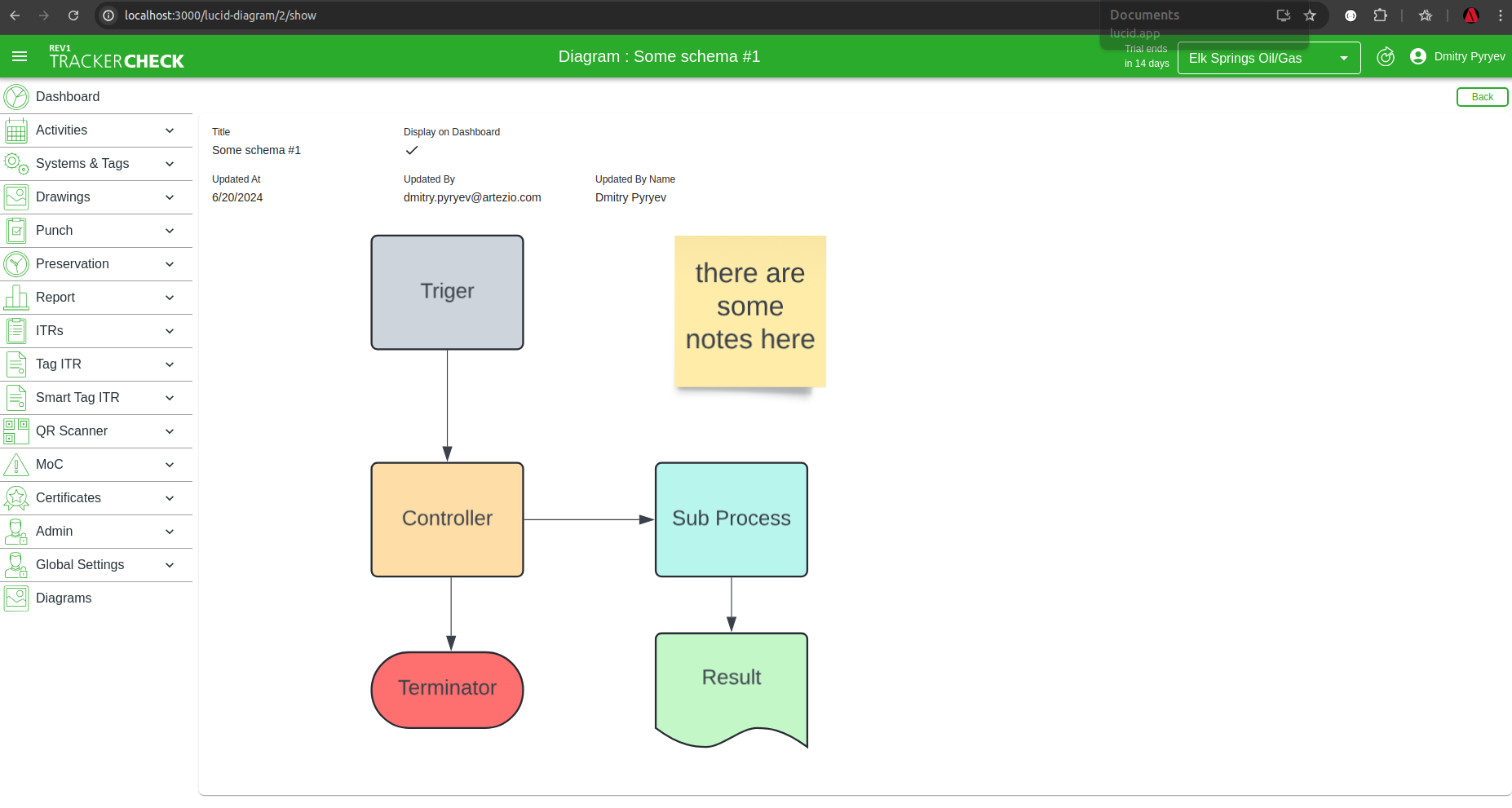Click the Report bar chart icon
The height and width of the screenshot is (808, 1512).
tap(16, 298)
